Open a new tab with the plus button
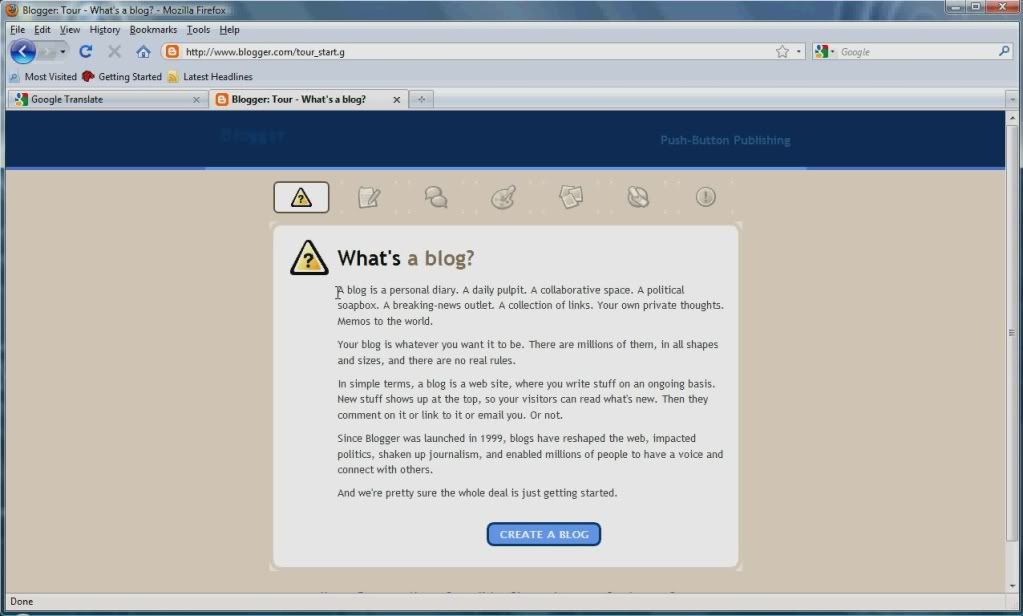 [x=421, y=99]
